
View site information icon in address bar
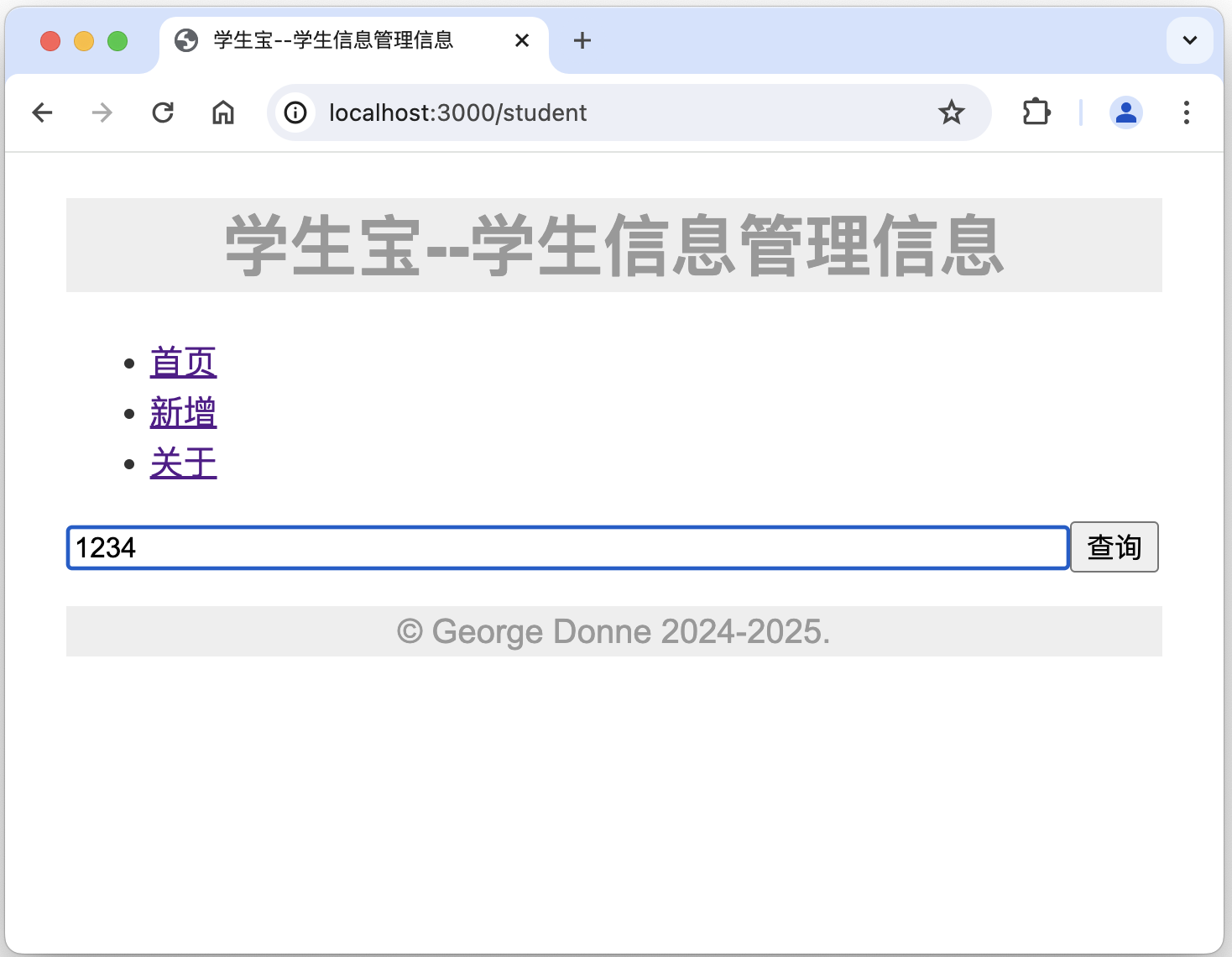pyautogui.click(x=295, y=112)
